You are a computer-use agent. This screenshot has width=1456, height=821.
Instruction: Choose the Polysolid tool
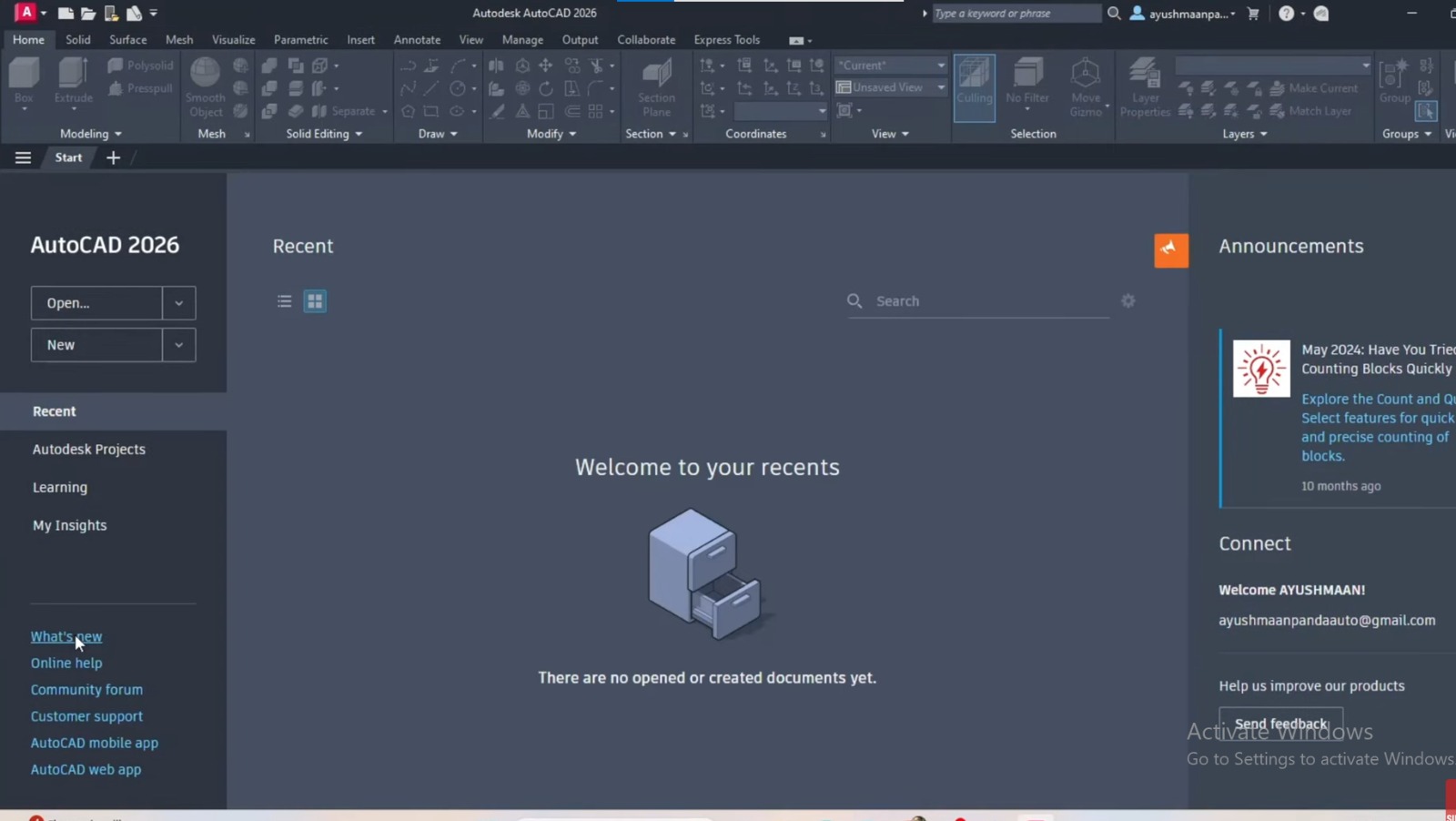pos(141,66)
